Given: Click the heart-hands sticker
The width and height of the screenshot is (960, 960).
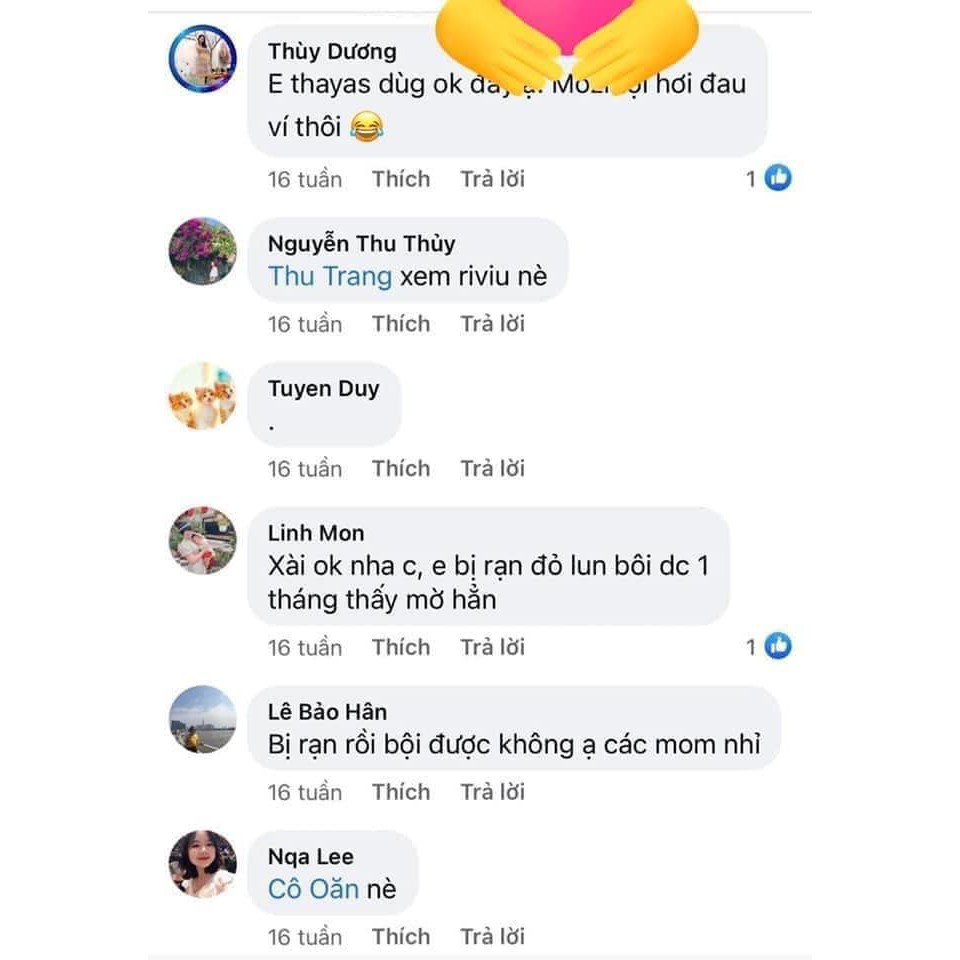Looking at the screenshot, I should pos(567,43).
